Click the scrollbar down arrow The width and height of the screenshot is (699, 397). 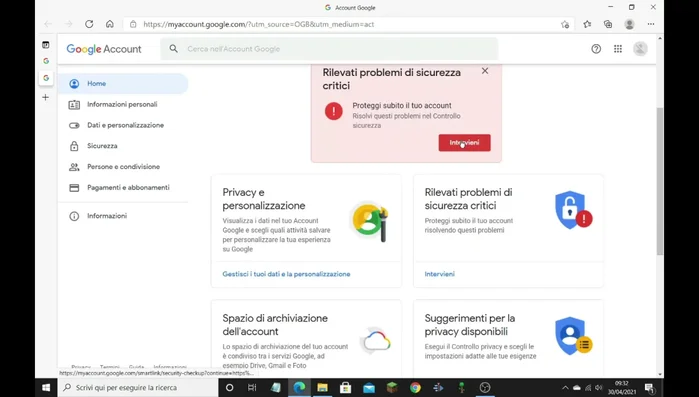click(660, 375)
